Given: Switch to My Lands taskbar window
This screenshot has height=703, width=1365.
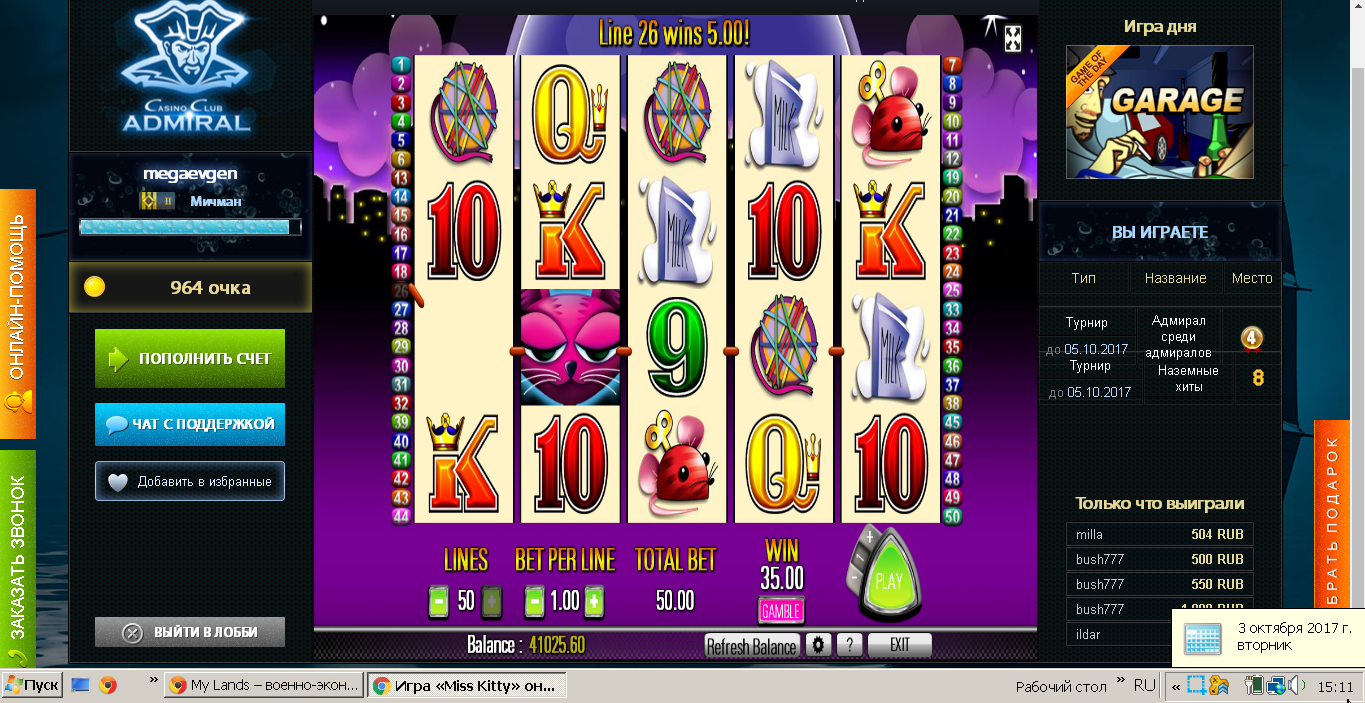Looking at the screenshot, I should (263, 685).
